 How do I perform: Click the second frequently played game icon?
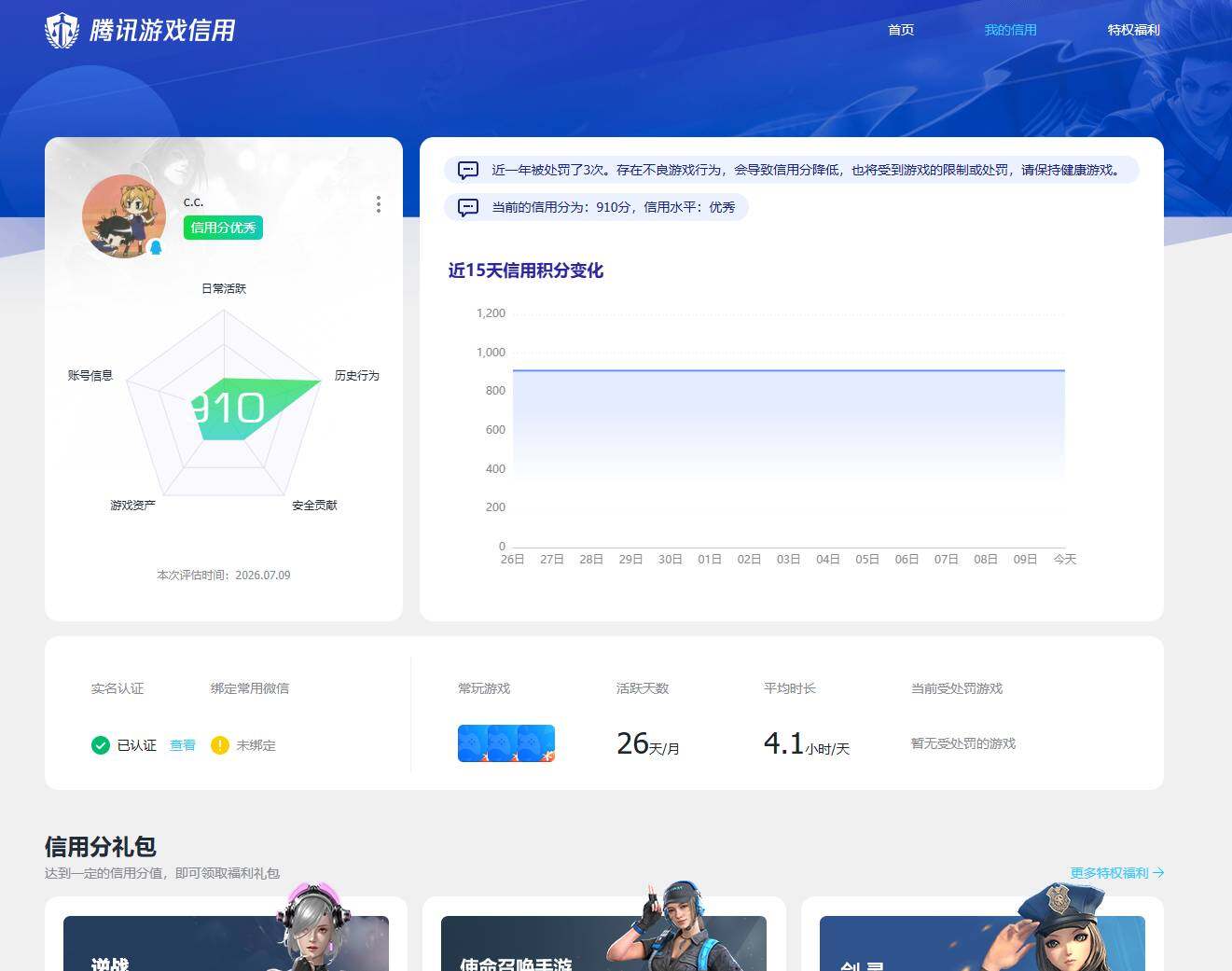pyautogui.click(x=503, y=743)
